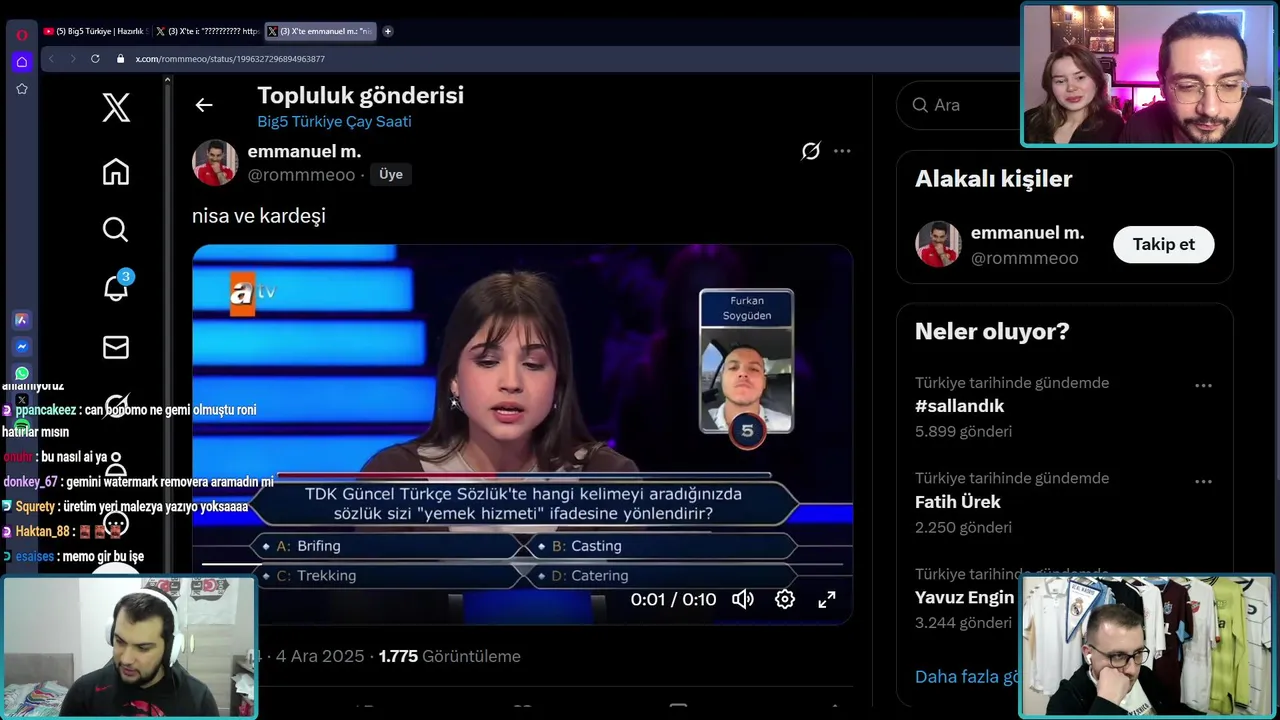Open Big5 Türkiye Çay Saati community link
This screenshot has height=720, width=1280.
pos(334,121)
